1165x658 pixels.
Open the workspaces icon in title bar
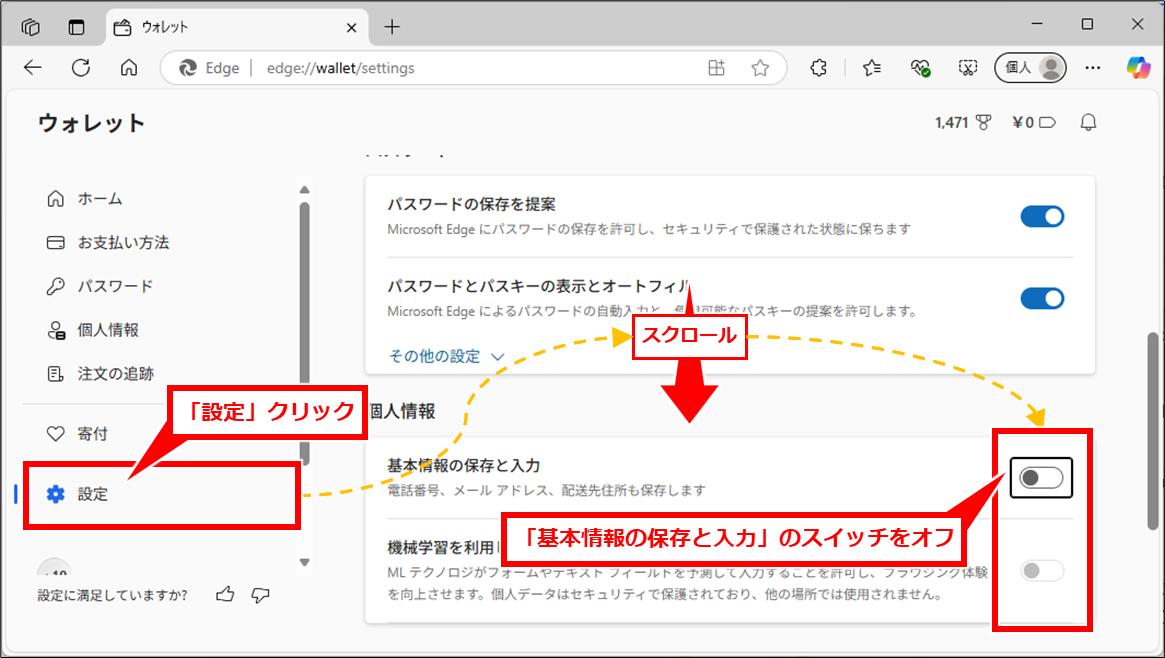30,27
